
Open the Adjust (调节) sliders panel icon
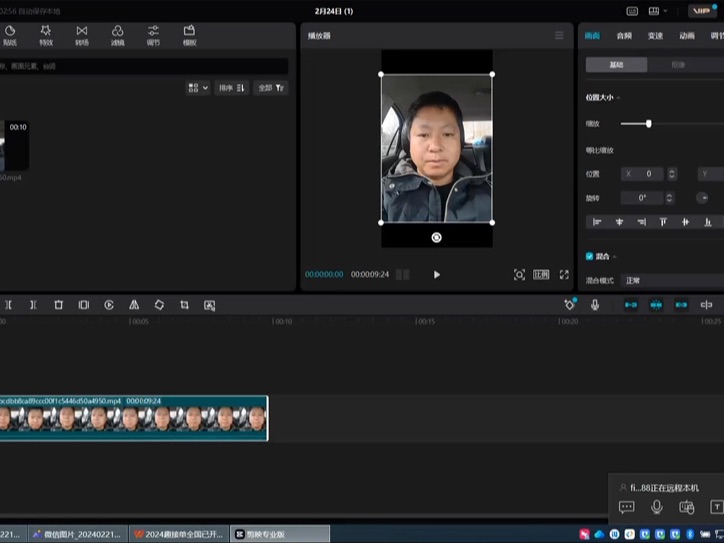153,36
